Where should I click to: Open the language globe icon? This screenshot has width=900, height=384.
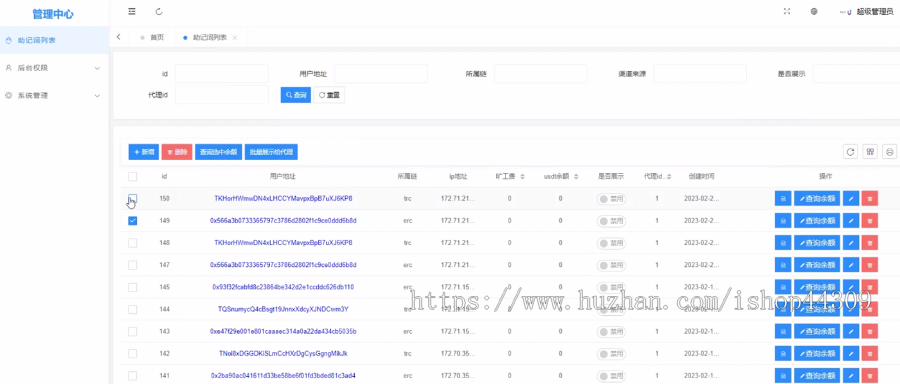(x=814, y=11)
